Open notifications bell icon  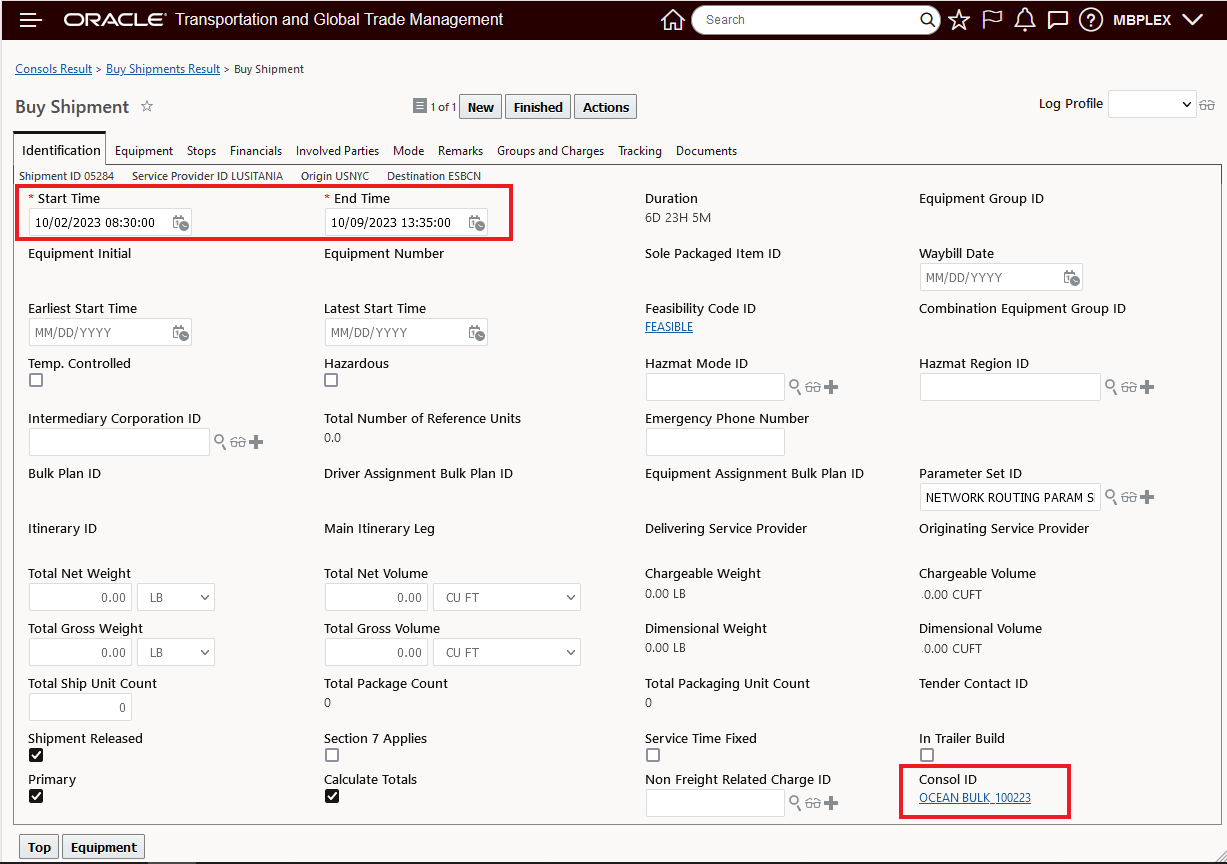1024,20
